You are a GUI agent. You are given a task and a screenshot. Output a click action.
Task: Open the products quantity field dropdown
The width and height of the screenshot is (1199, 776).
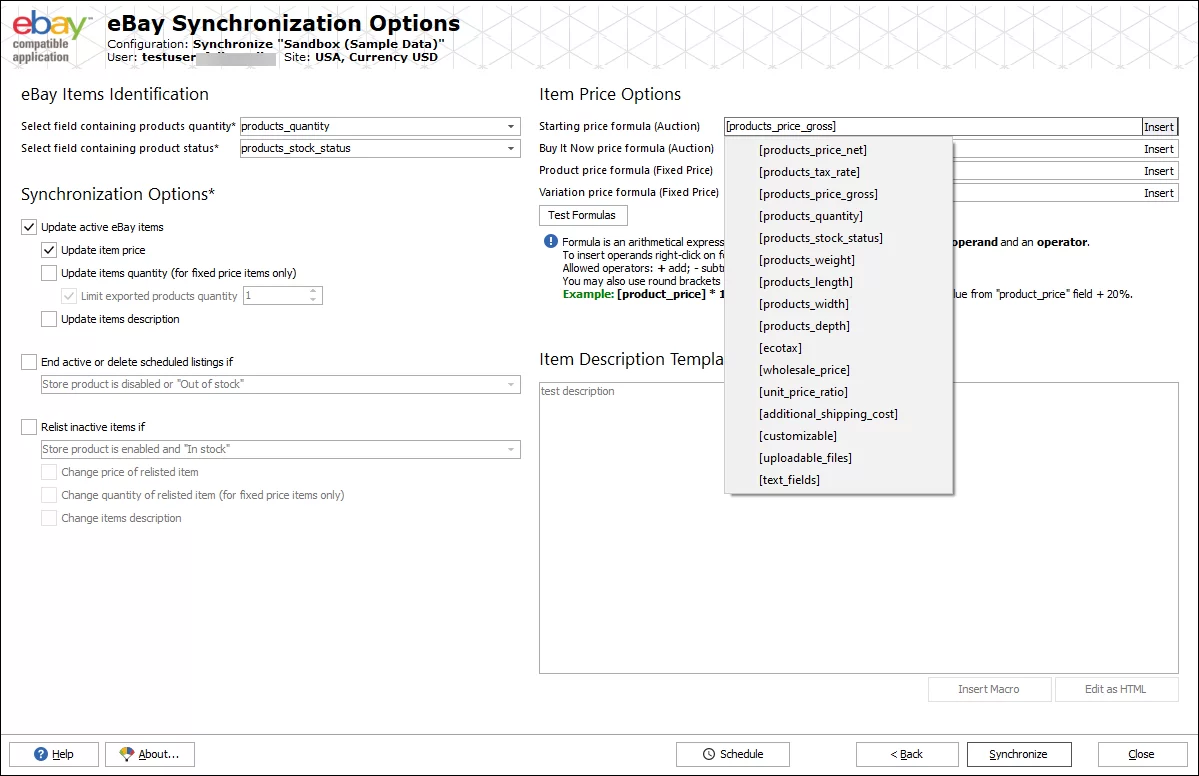[511, 127]
